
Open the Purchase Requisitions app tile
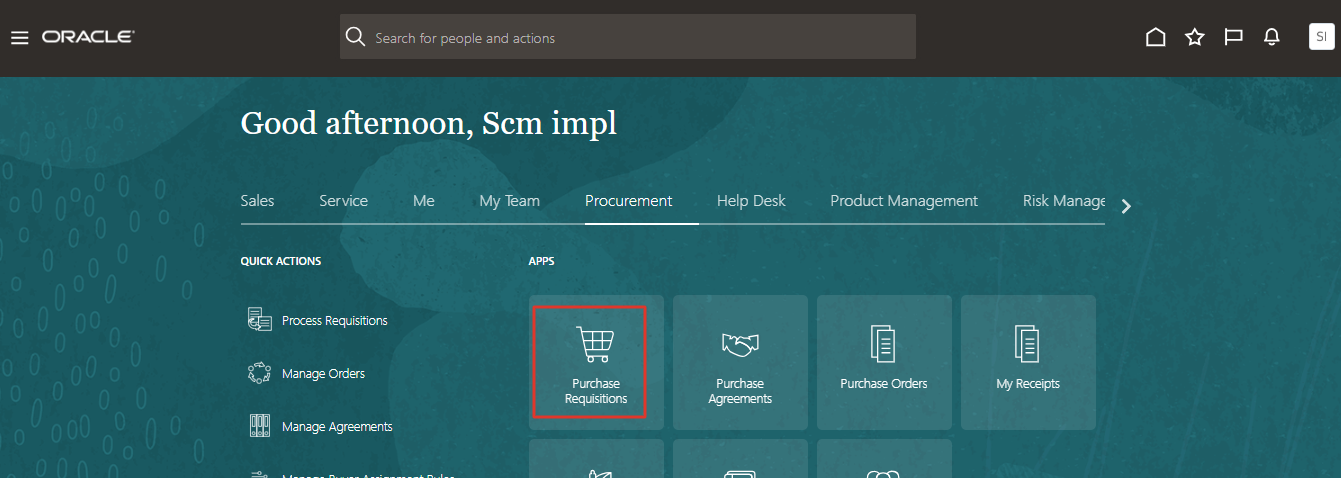tap(596, 362)
